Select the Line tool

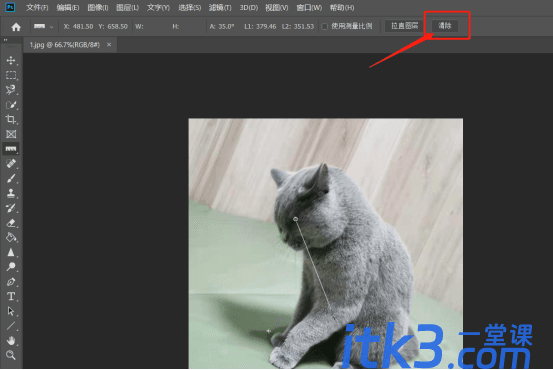(x=11, y=326)
